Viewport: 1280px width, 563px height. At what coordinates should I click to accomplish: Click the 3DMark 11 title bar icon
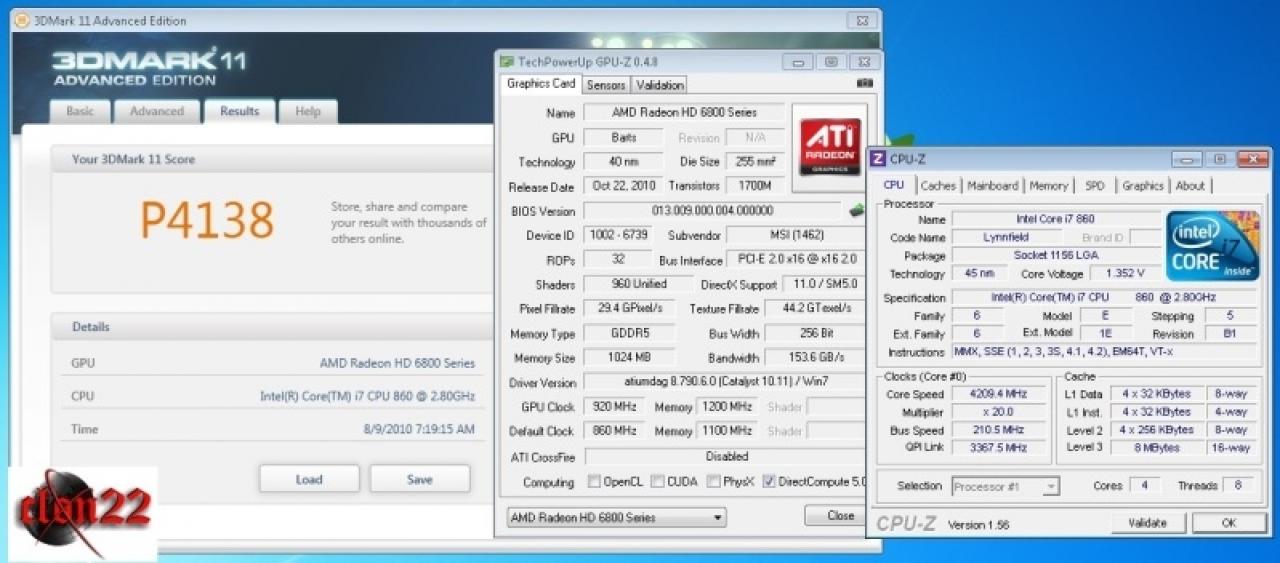click(21, 20)
